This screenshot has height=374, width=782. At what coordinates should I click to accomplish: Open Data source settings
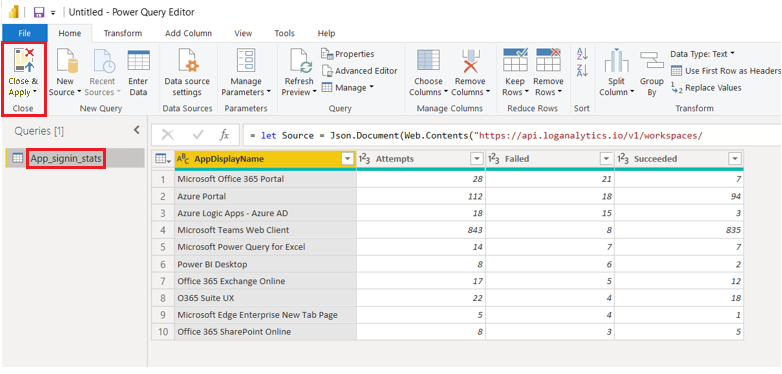pos(187,73)
